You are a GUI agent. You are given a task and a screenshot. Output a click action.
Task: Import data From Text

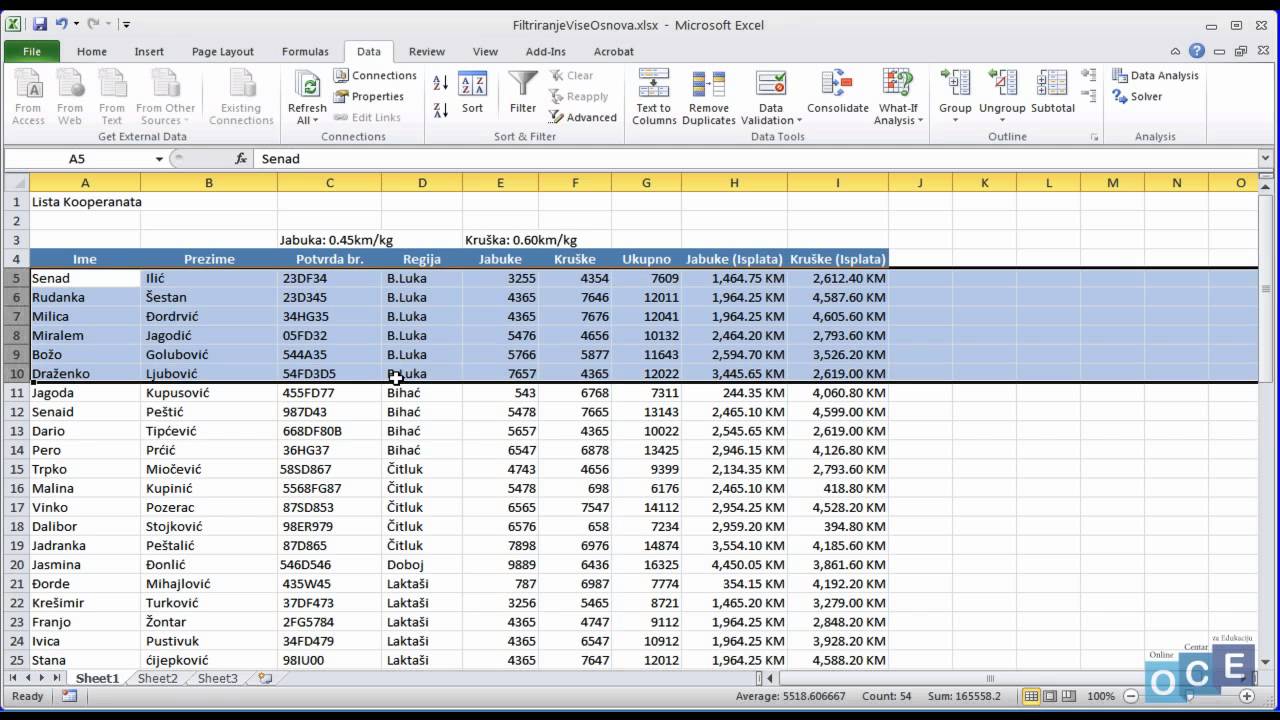112,97
